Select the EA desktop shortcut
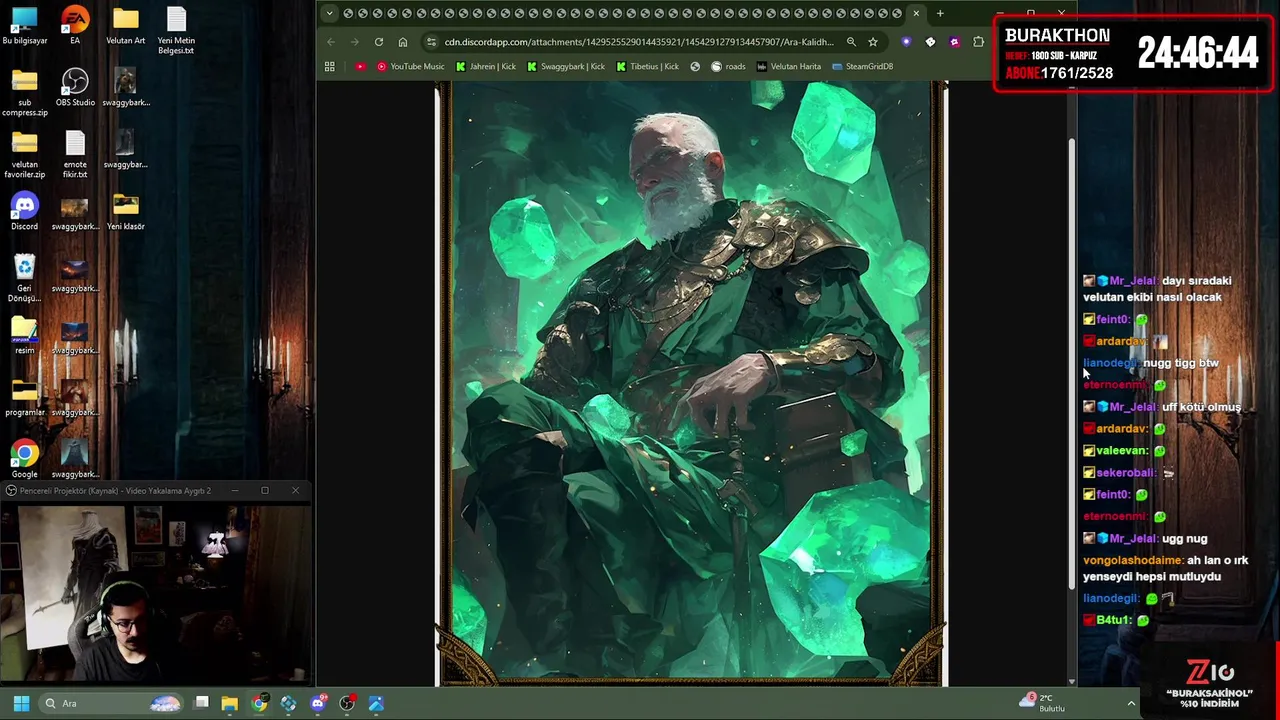The image size is (1280, 720). 75,26
